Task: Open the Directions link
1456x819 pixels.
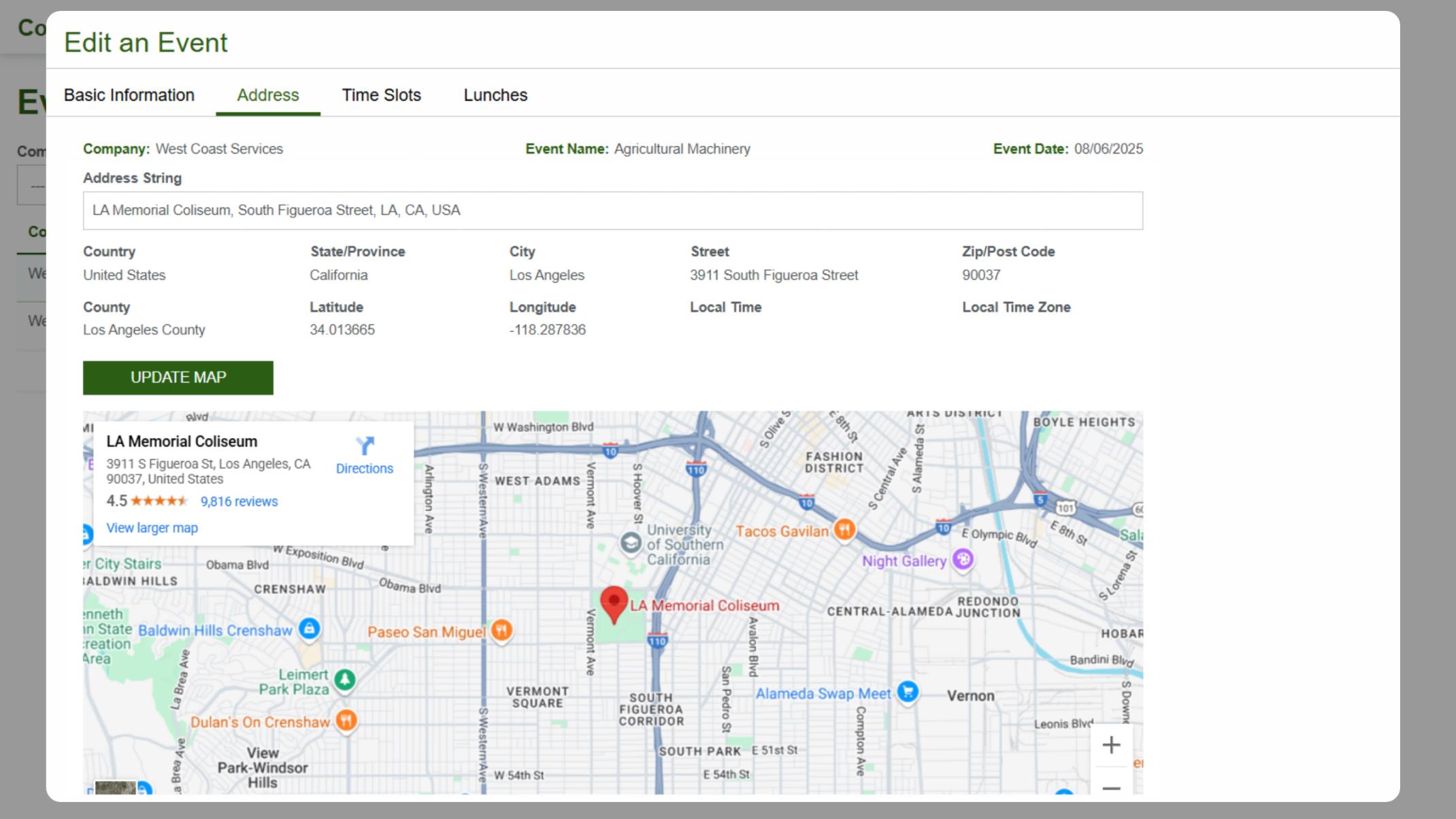Action: pyautogui.click(x=365, y=469)
